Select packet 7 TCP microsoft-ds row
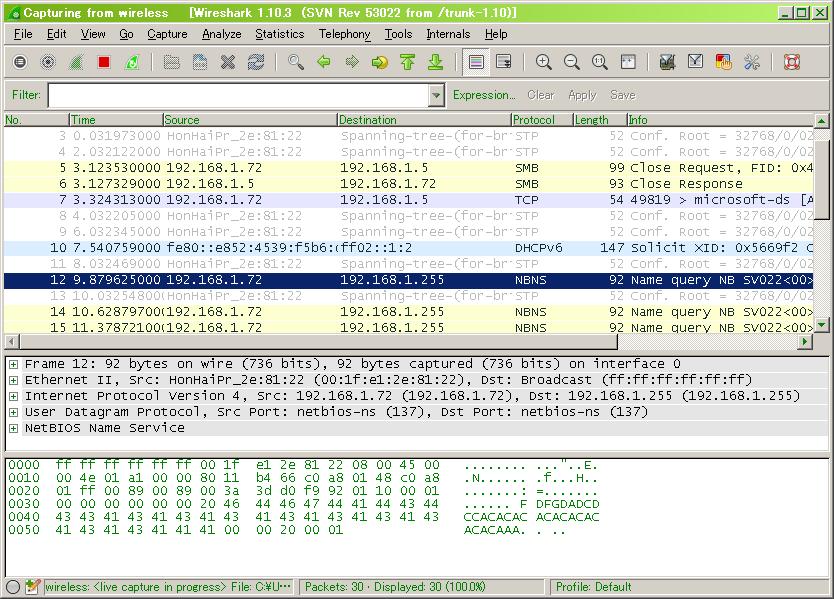 408,200
